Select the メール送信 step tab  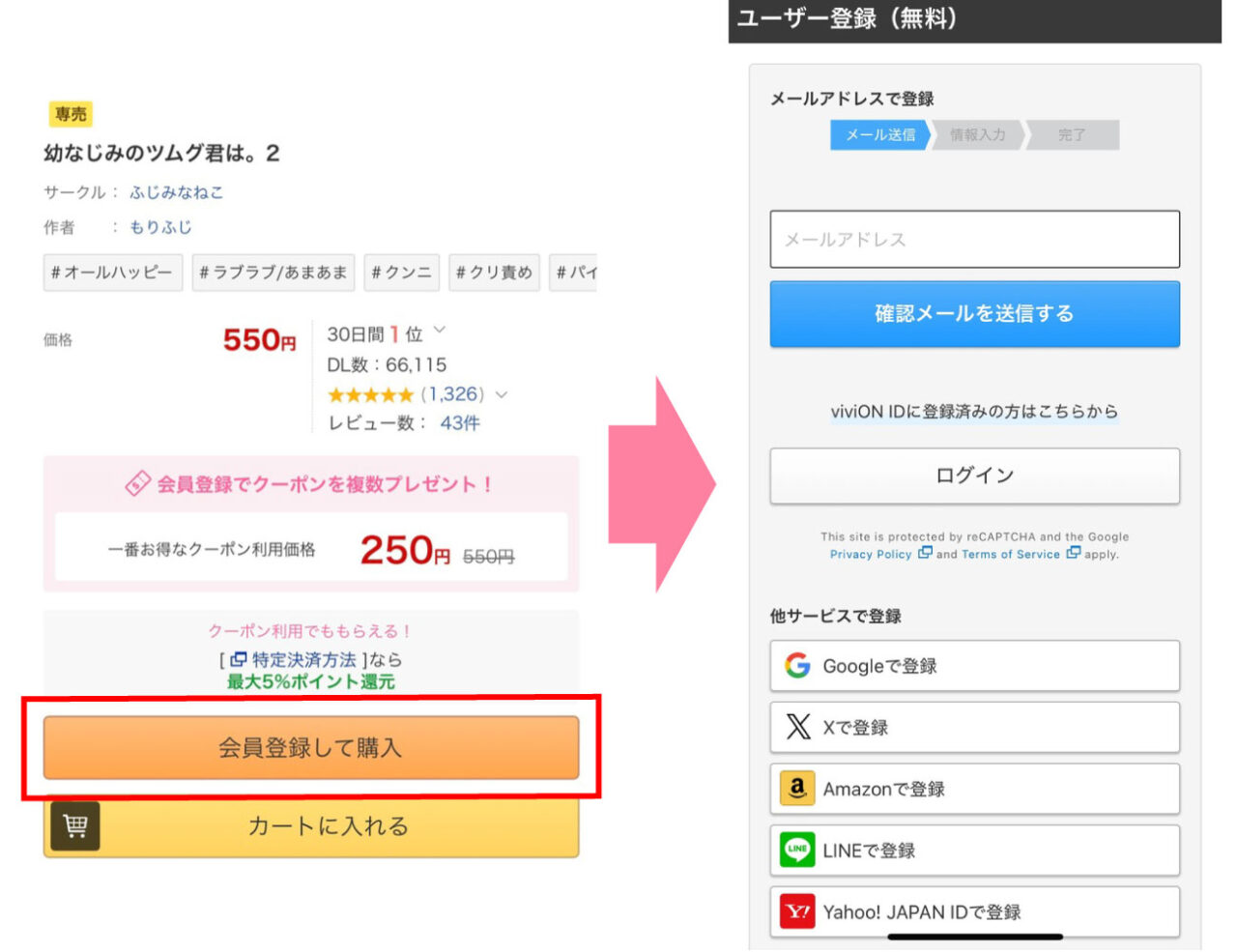pyautogui.click(x=879, y=135)
